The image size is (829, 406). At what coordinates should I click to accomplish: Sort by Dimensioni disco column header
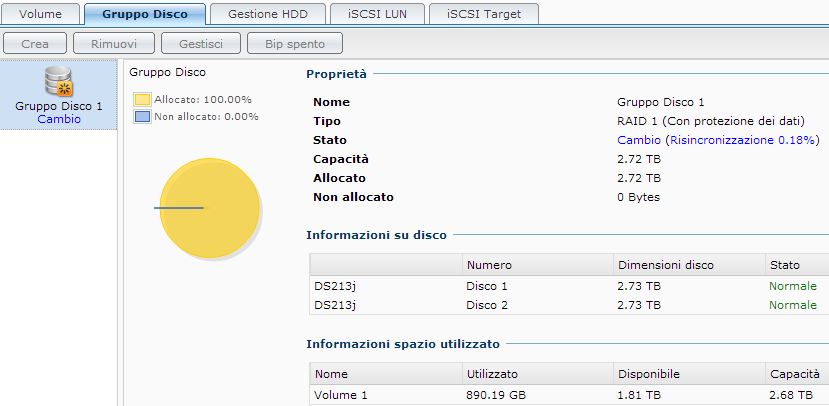pyautogui.click(x=665, y=265)
